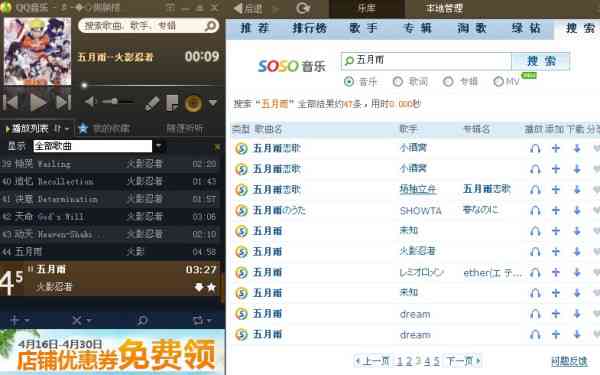Add 火影忍者 result with plus icon
Viewport: 600px width, 375px height.
(x=556, y=252)
